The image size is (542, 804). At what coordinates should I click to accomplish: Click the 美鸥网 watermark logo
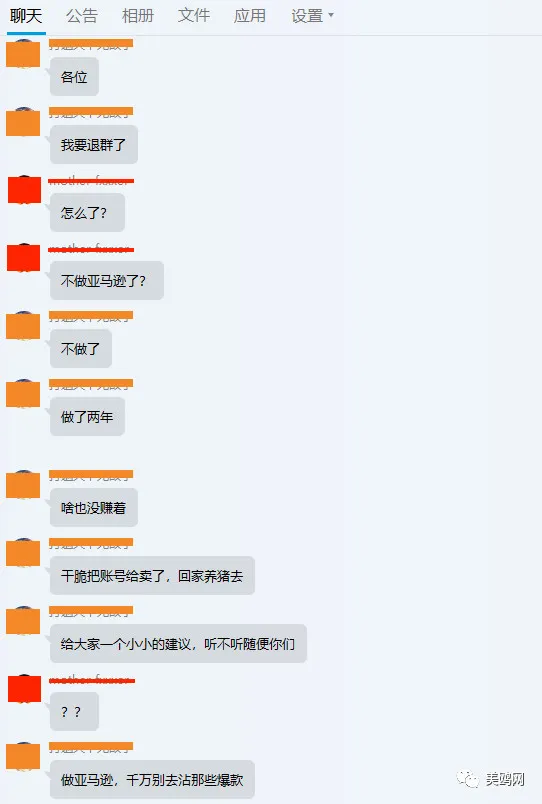pyautogui.click(x=491, y=779)
